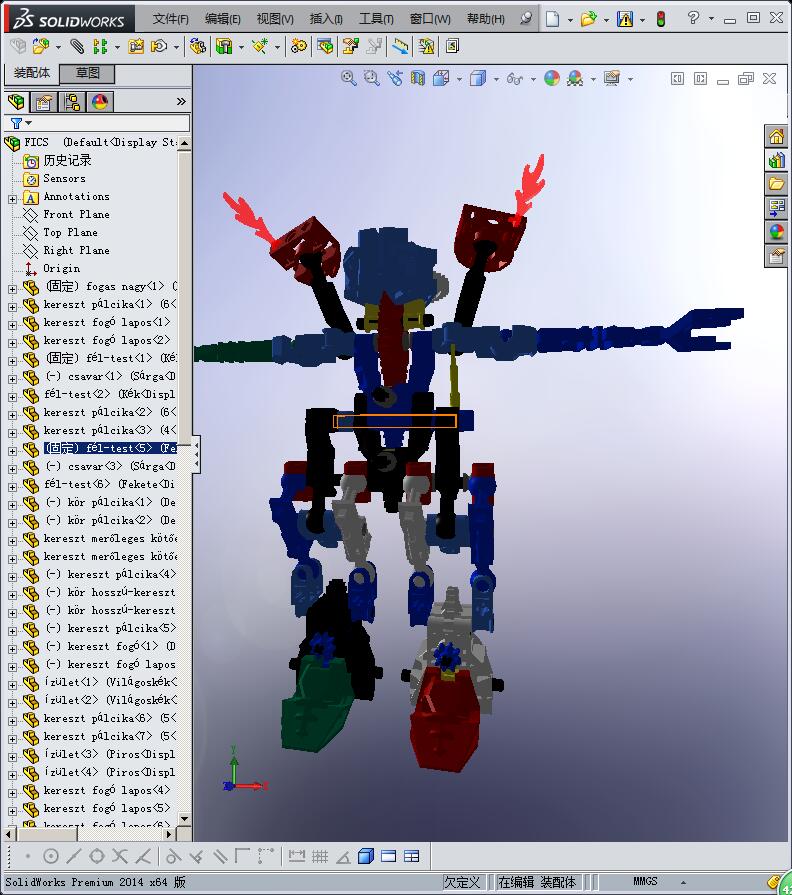The width and height of the screenshot is (792, 895).
Task: Click the Edit Appearance sphere icon
Action: 552,78
